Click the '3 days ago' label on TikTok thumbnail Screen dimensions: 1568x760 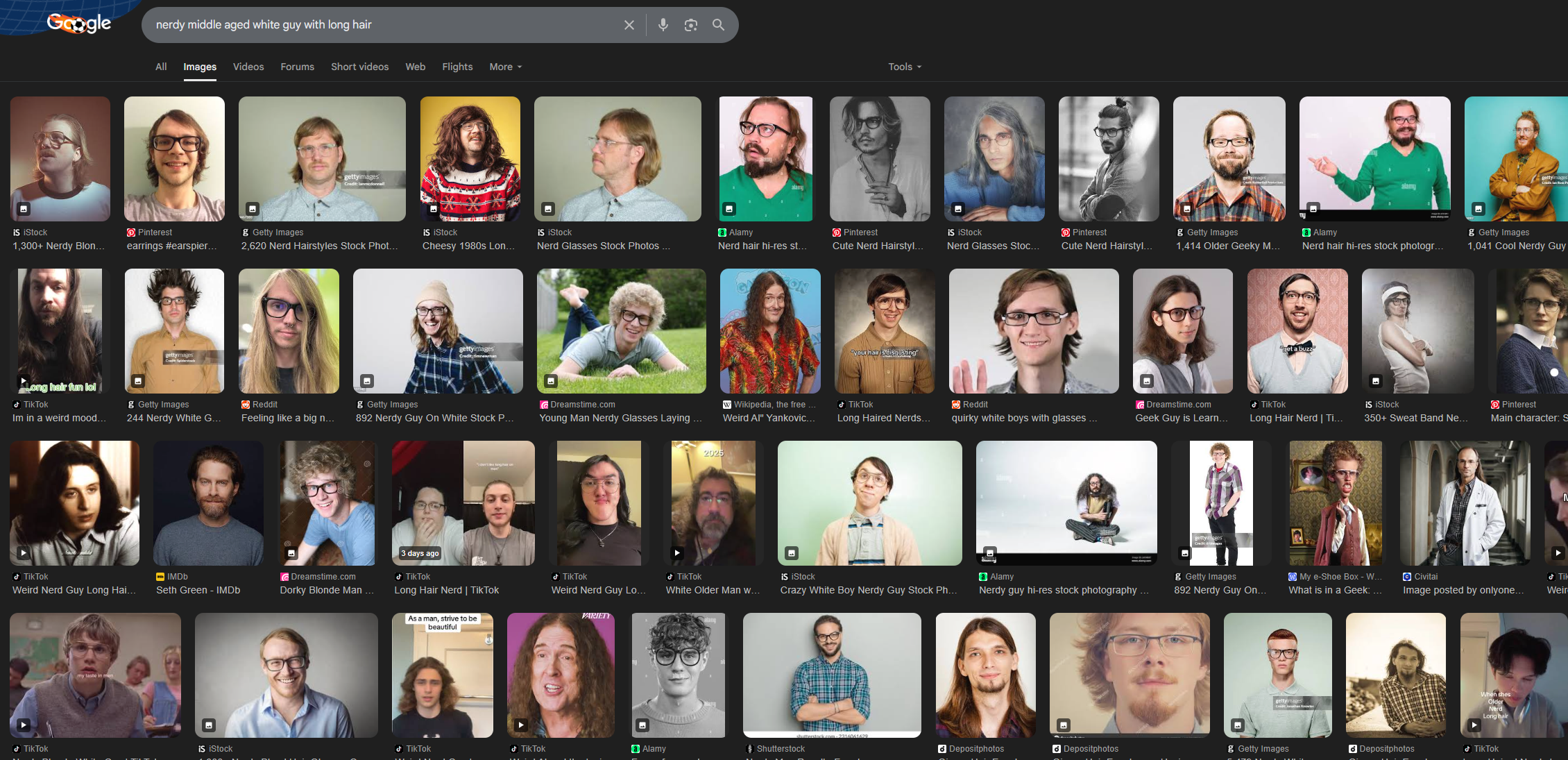420,553
